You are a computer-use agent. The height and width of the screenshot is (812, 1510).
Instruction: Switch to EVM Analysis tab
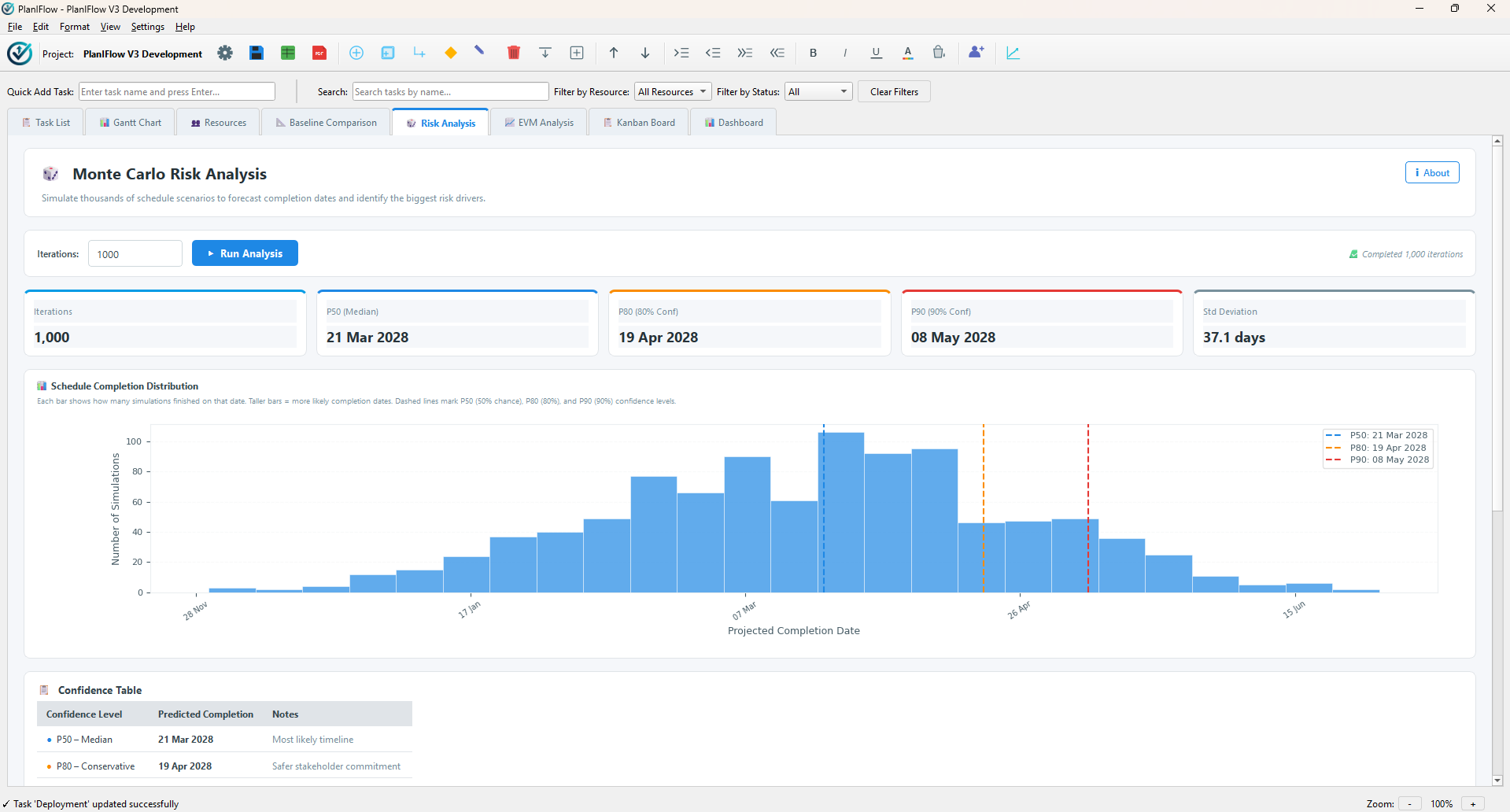540,123
